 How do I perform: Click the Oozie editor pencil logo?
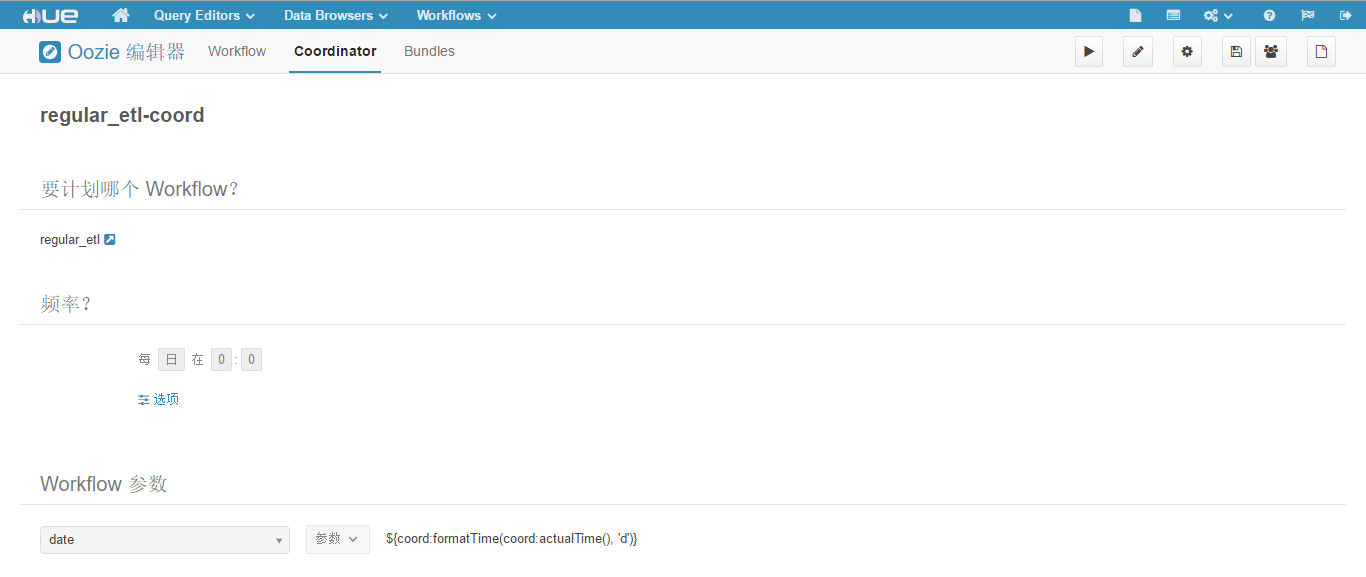click(x=50, y=52)
